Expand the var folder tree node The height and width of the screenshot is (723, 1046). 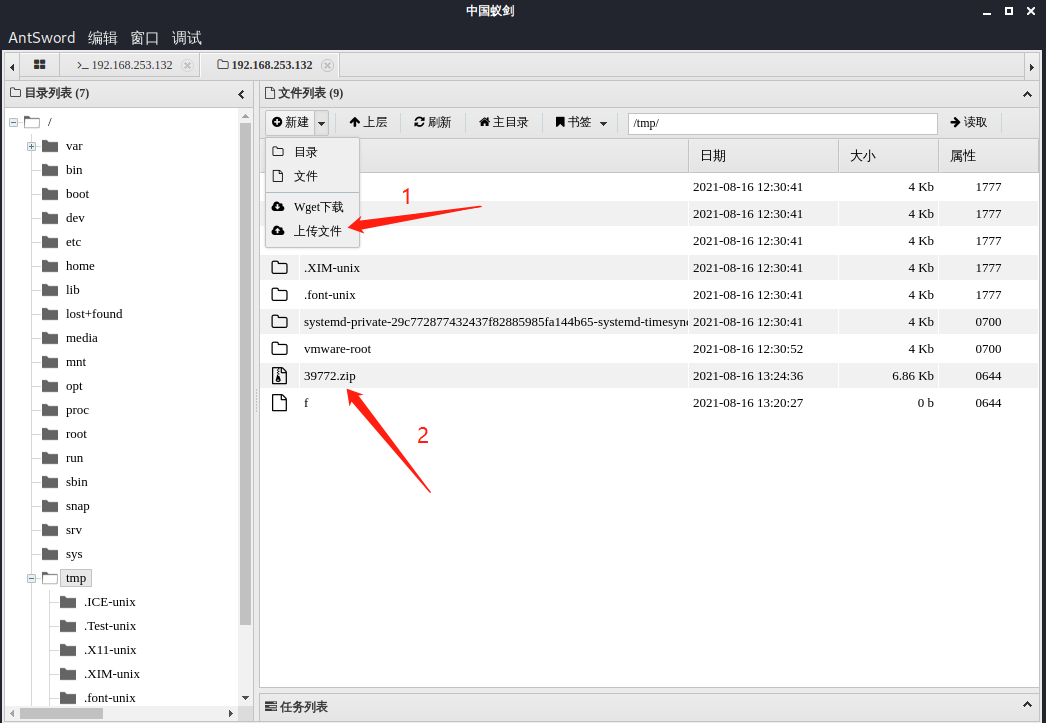31,146
